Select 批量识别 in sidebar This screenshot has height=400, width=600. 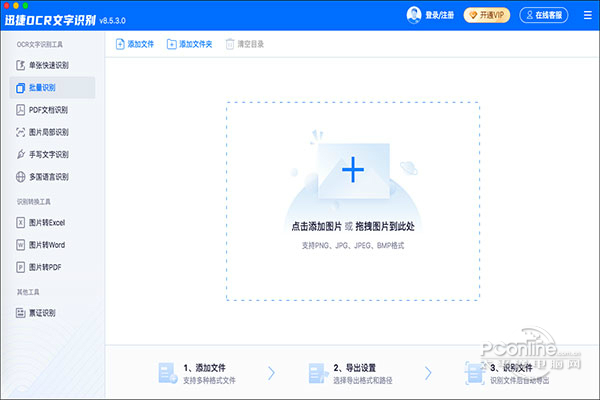point(52,88)
